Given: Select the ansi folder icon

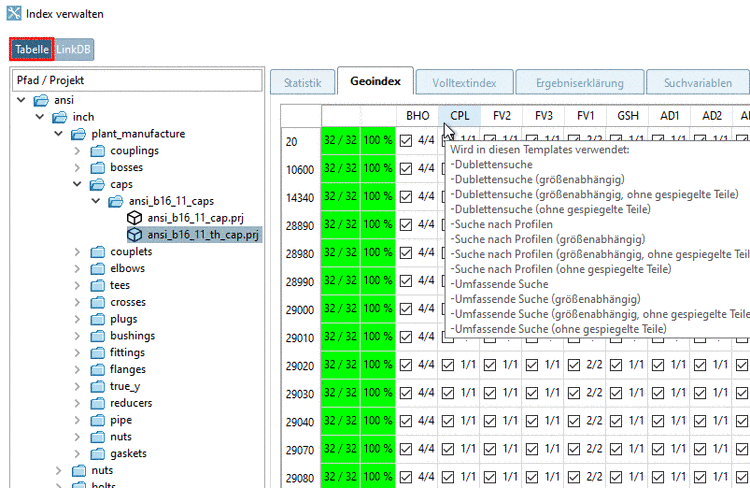Looking at the screenshot, I should point(41,100).
